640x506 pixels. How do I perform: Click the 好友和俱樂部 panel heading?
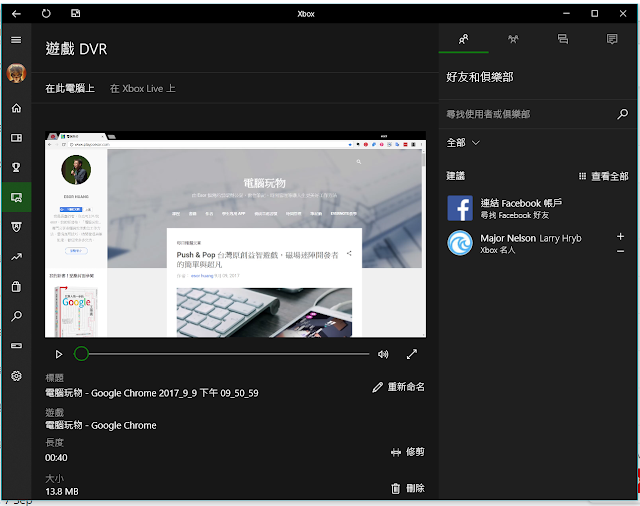tap(480, 77)
